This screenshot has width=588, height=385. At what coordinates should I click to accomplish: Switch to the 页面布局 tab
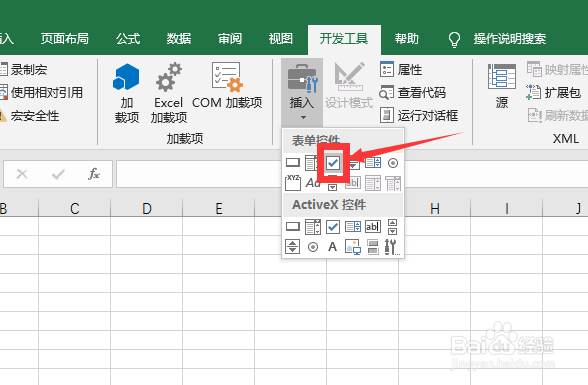click(x=64, y=39)
